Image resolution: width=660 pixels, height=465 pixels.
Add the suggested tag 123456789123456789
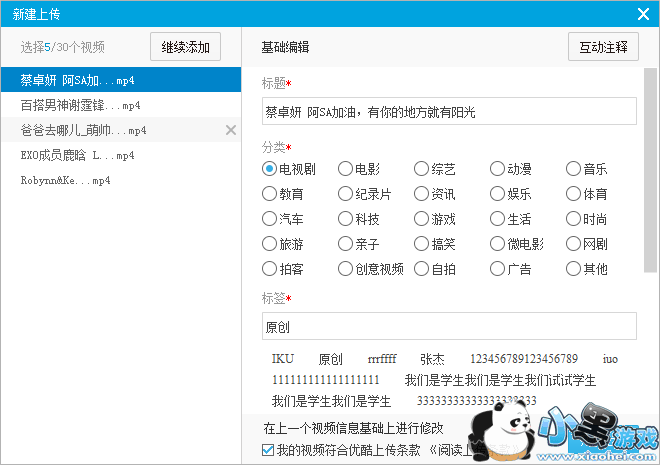pos(524,359)
